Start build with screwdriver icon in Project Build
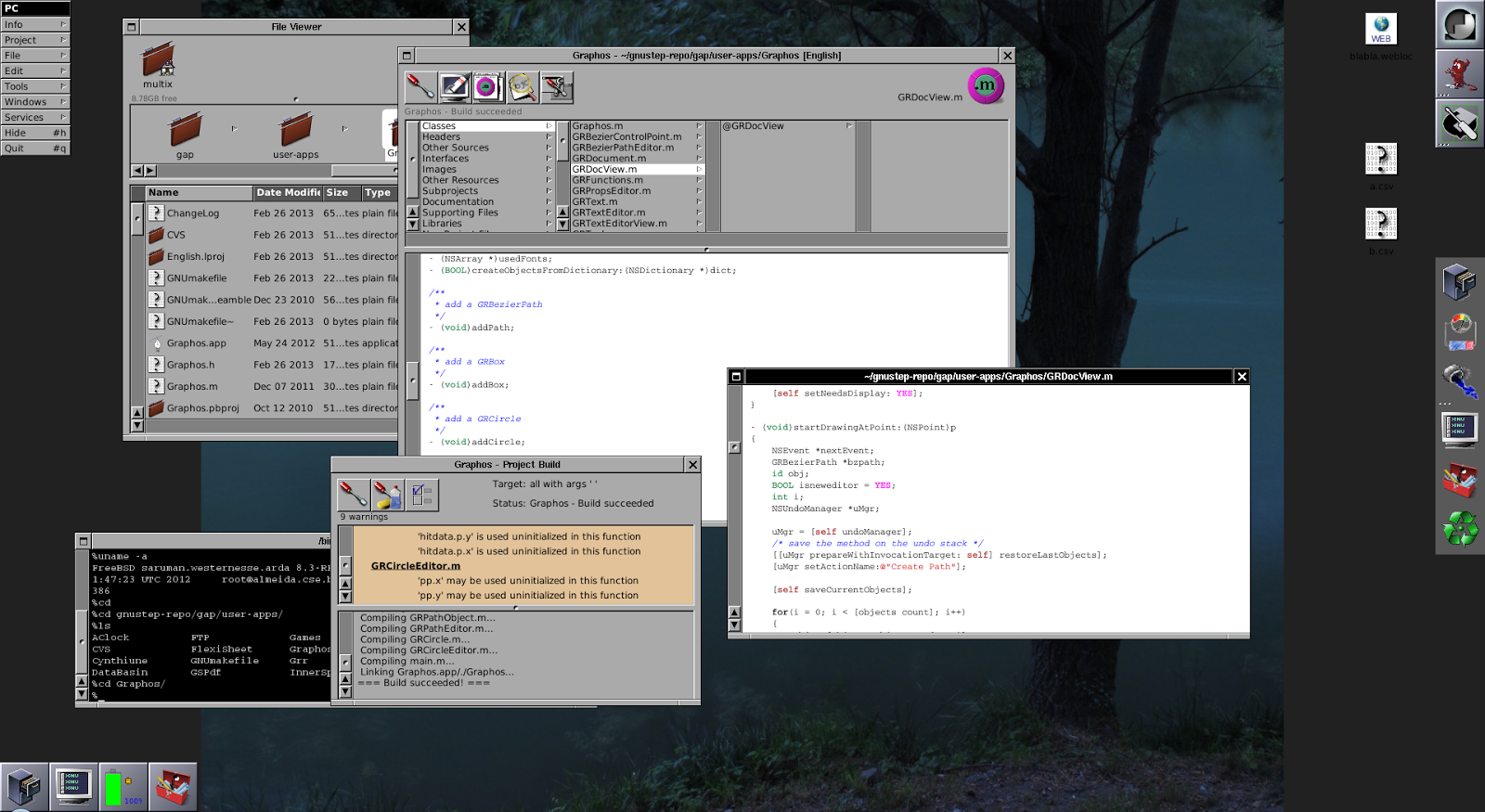 point(354,495)
